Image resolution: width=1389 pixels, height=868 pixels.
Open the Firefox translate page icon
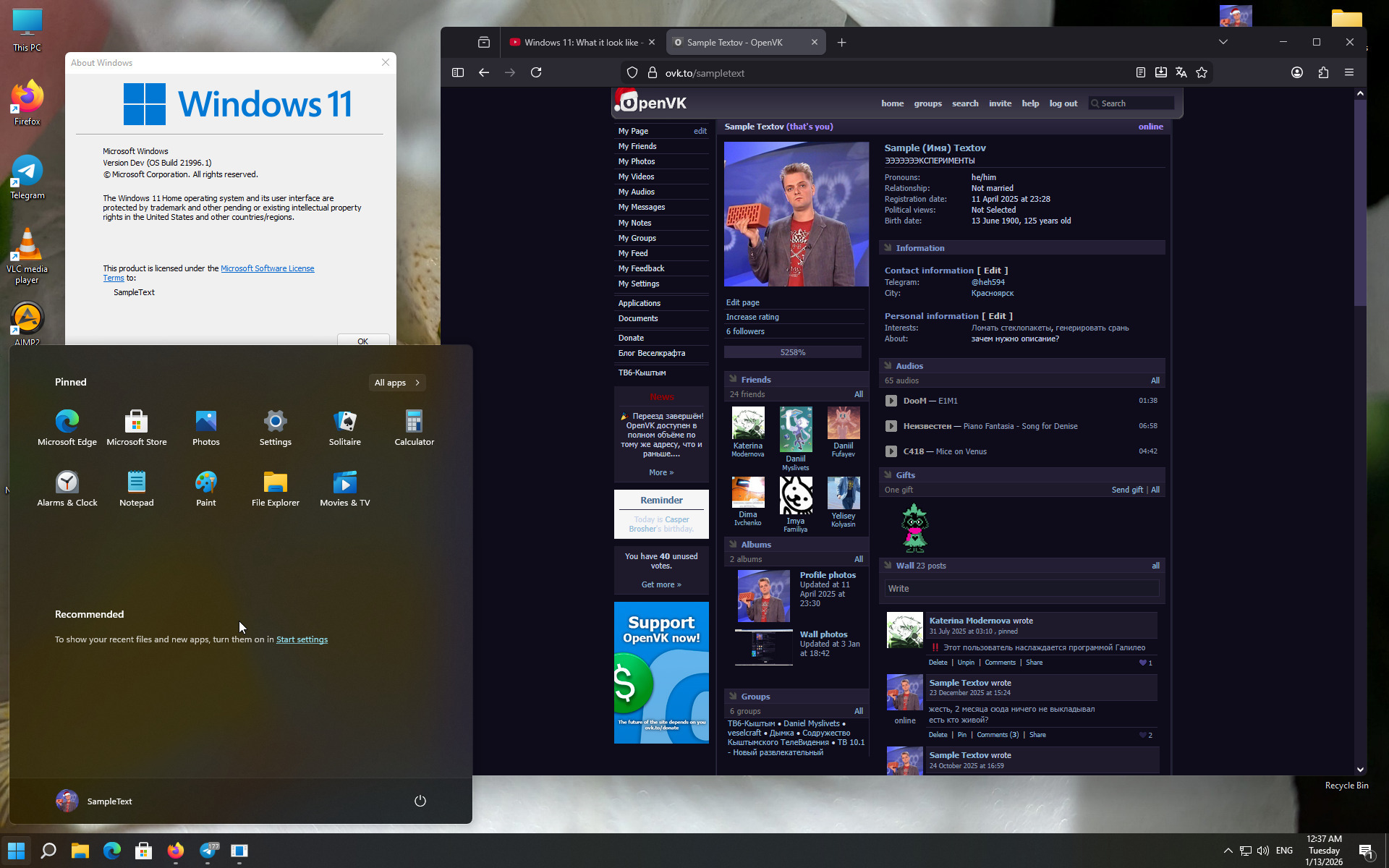pos(1181,72)
